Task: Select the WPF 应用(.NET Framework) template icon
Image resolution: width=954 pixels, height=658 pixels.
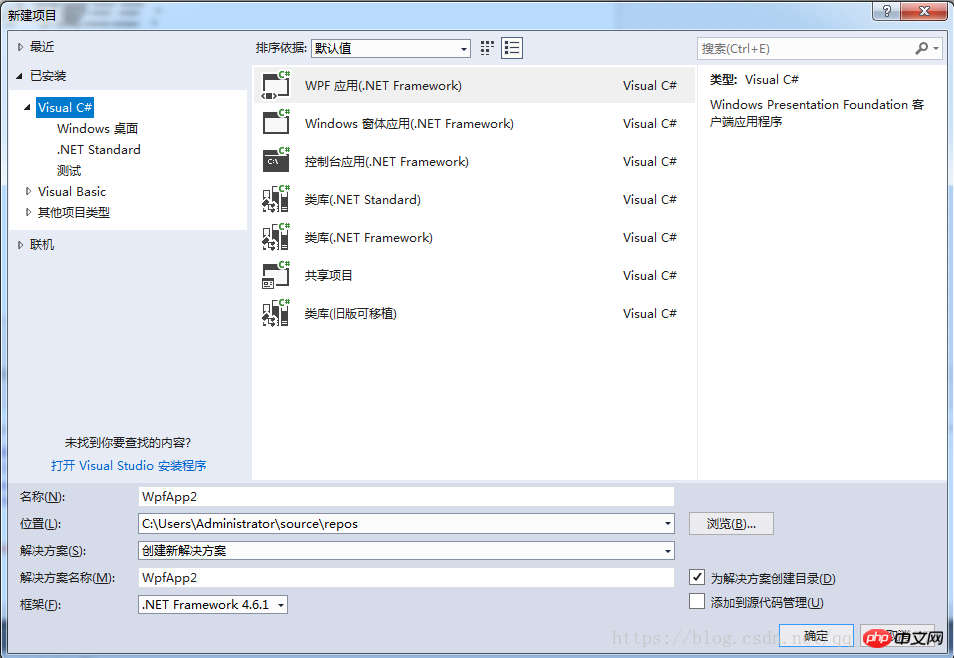Action: [x=276, y=85]
